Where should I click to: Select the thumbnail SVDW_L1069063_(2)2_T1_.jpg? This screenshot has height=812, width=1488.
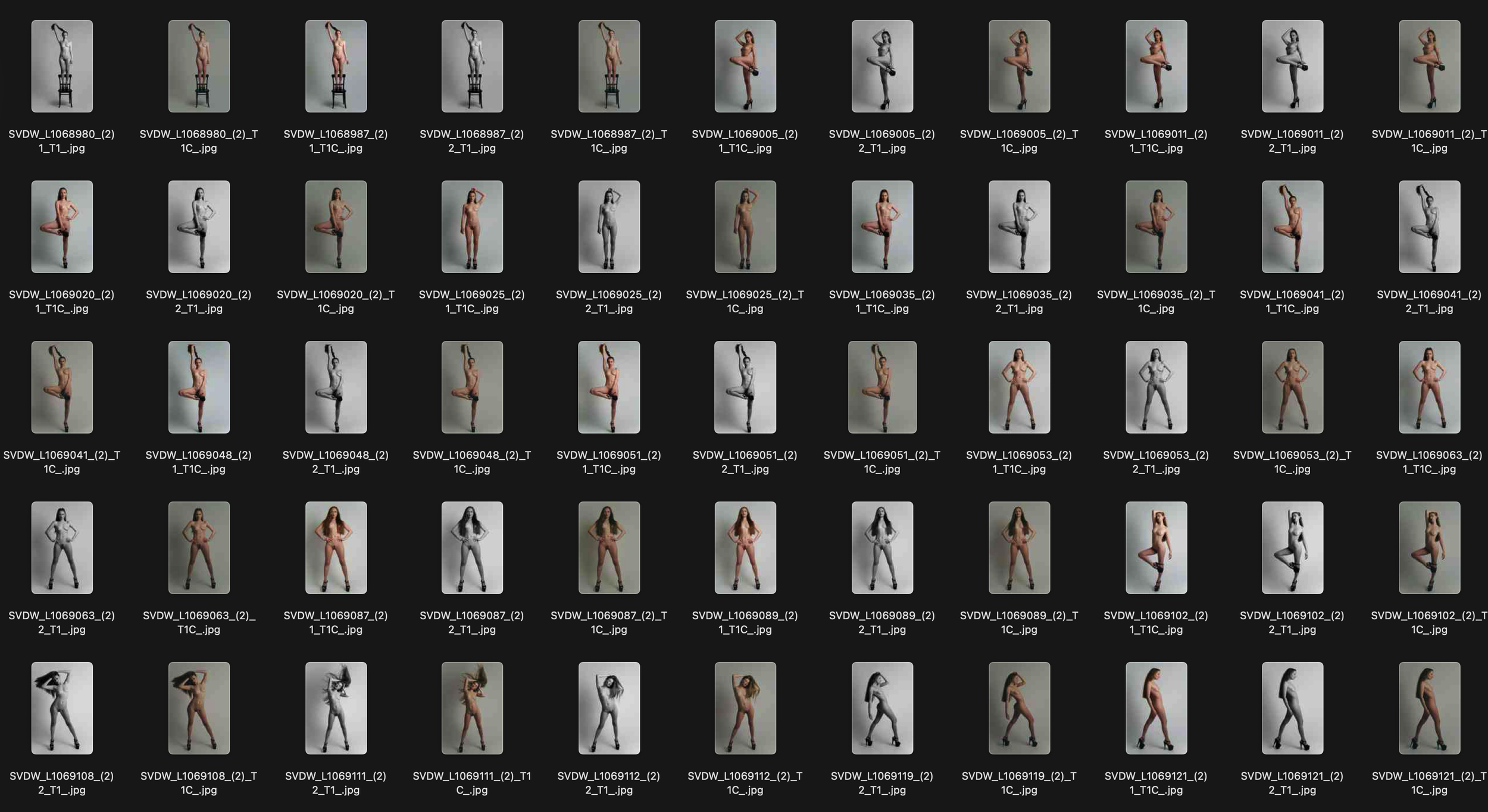pos(62,547)
